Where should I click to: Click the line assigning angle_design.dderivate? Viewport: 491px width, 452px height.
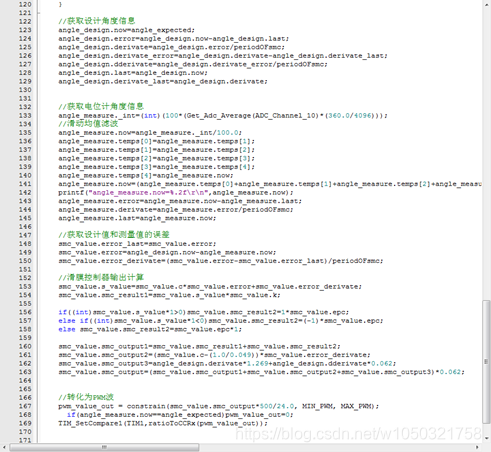click(x=193, y=64)
